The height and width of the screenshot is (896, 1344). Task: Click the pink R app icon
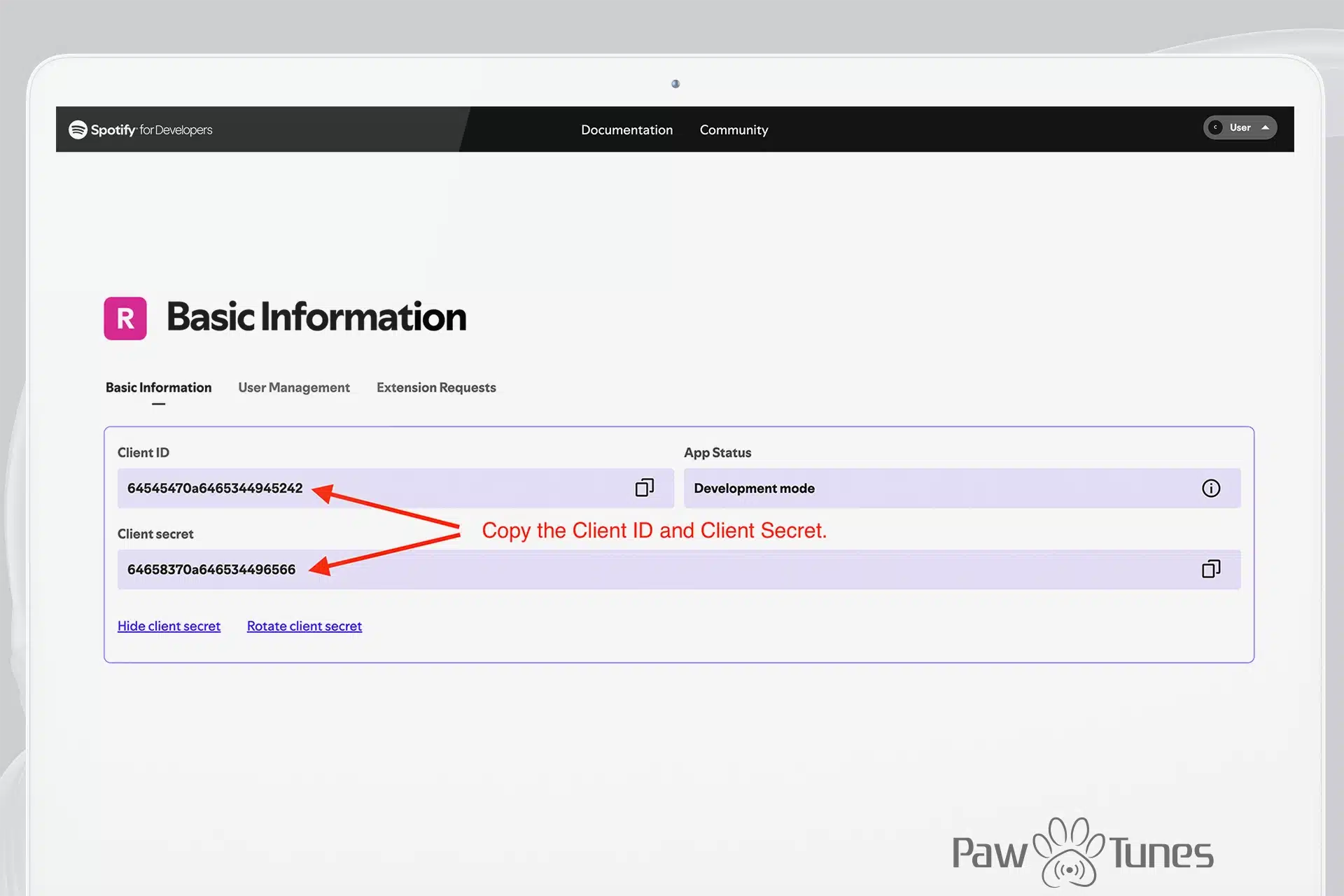click(x=125, y=318)
